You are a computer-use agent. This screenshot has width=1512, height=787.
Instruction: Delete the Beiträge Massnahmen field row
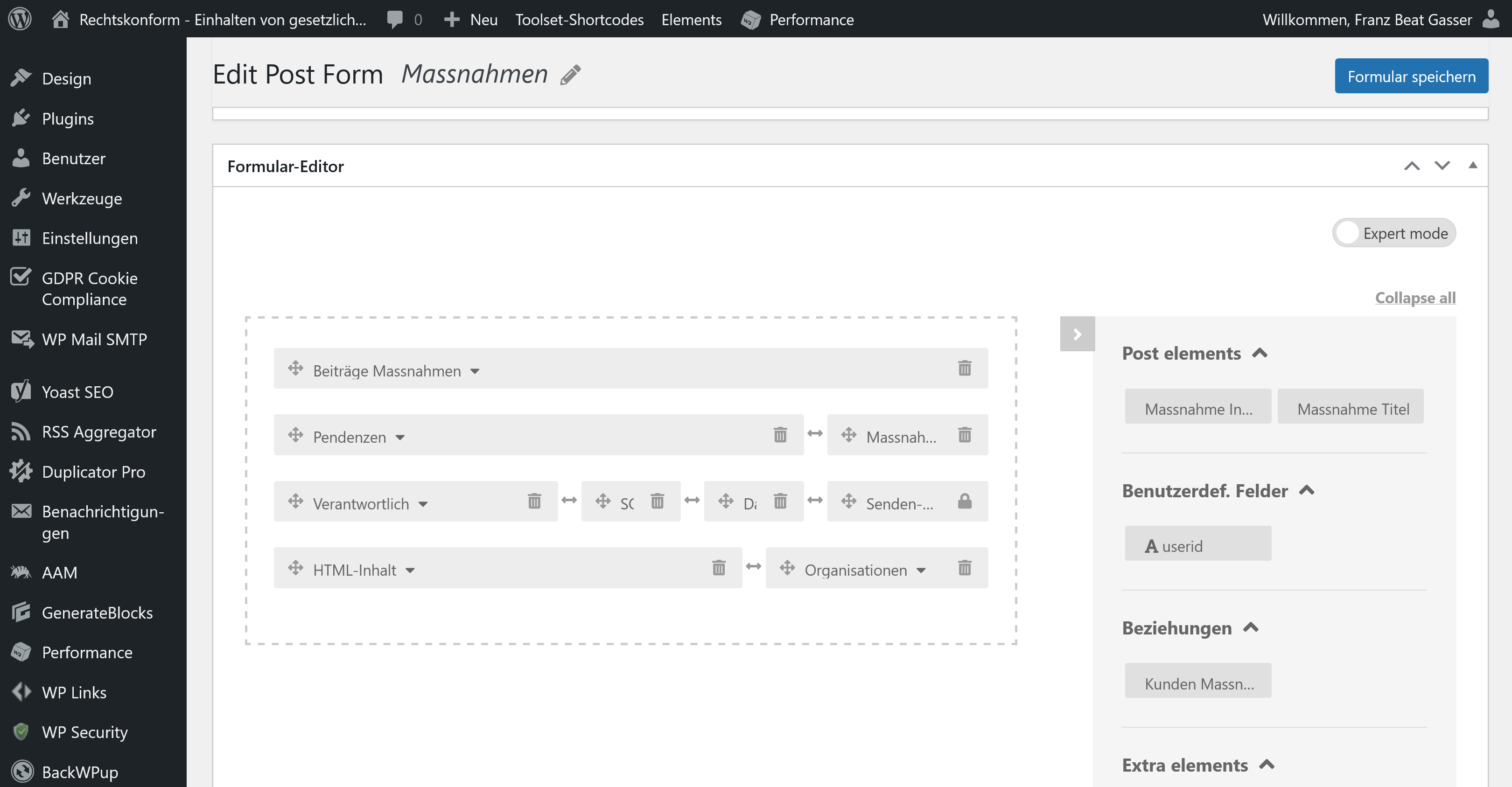(965, 368)
